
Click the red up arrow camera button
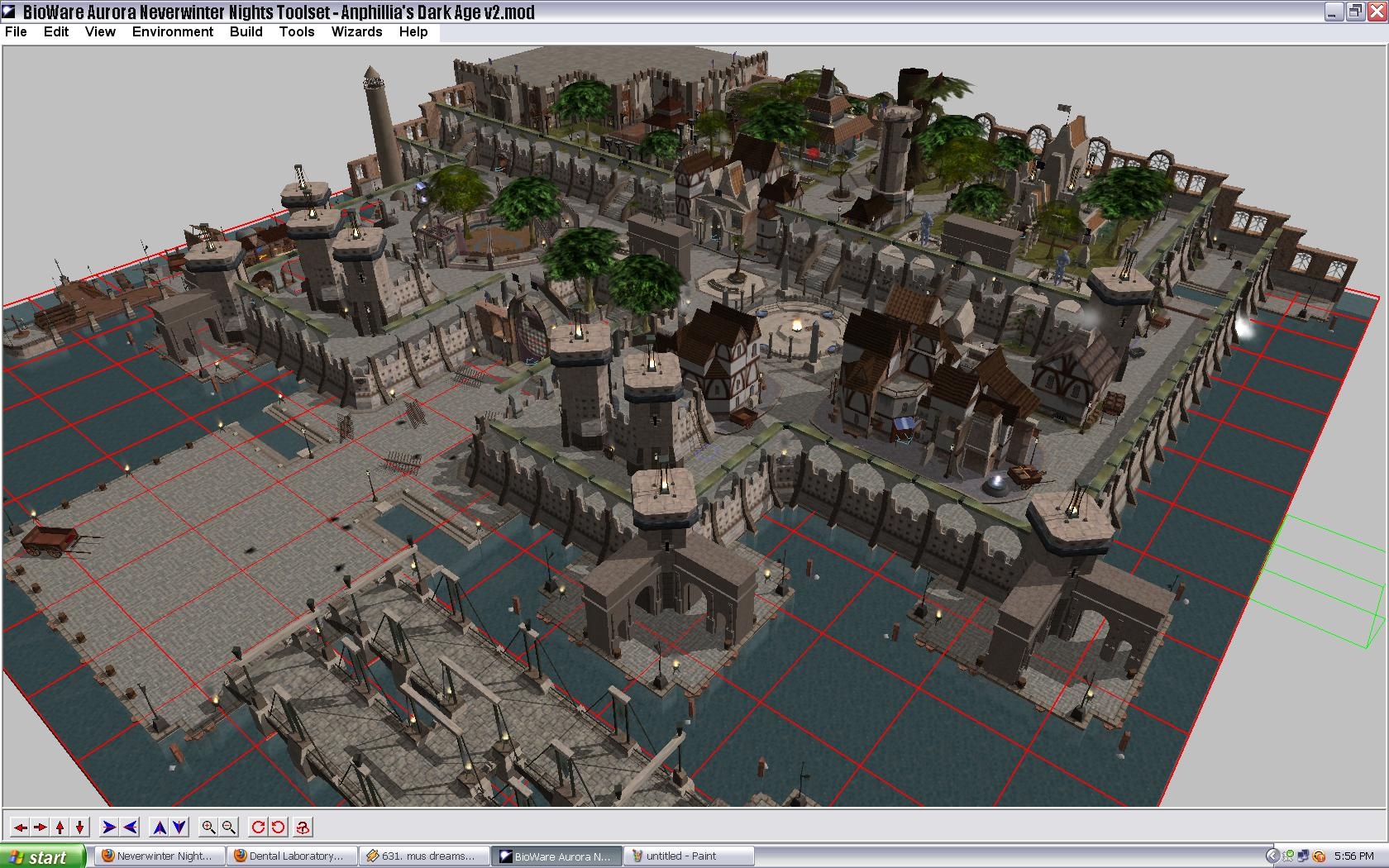point(60,827)
